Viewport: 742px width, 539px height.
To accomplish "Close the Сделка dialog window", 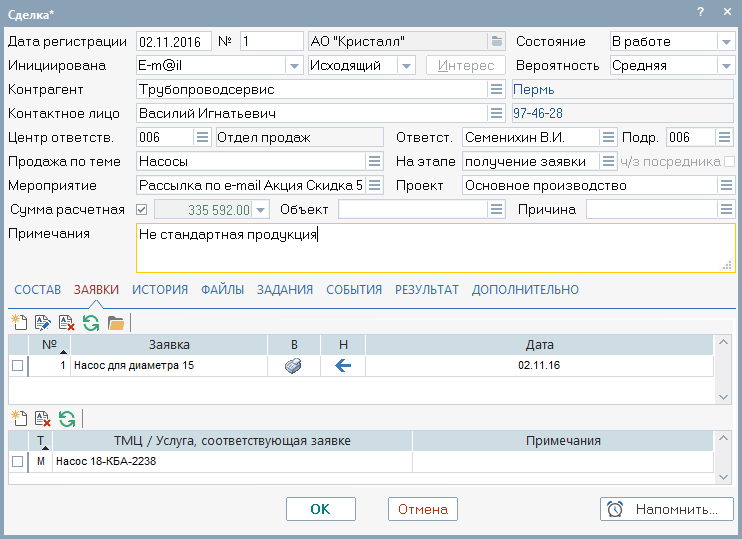I will pos(727,12).
